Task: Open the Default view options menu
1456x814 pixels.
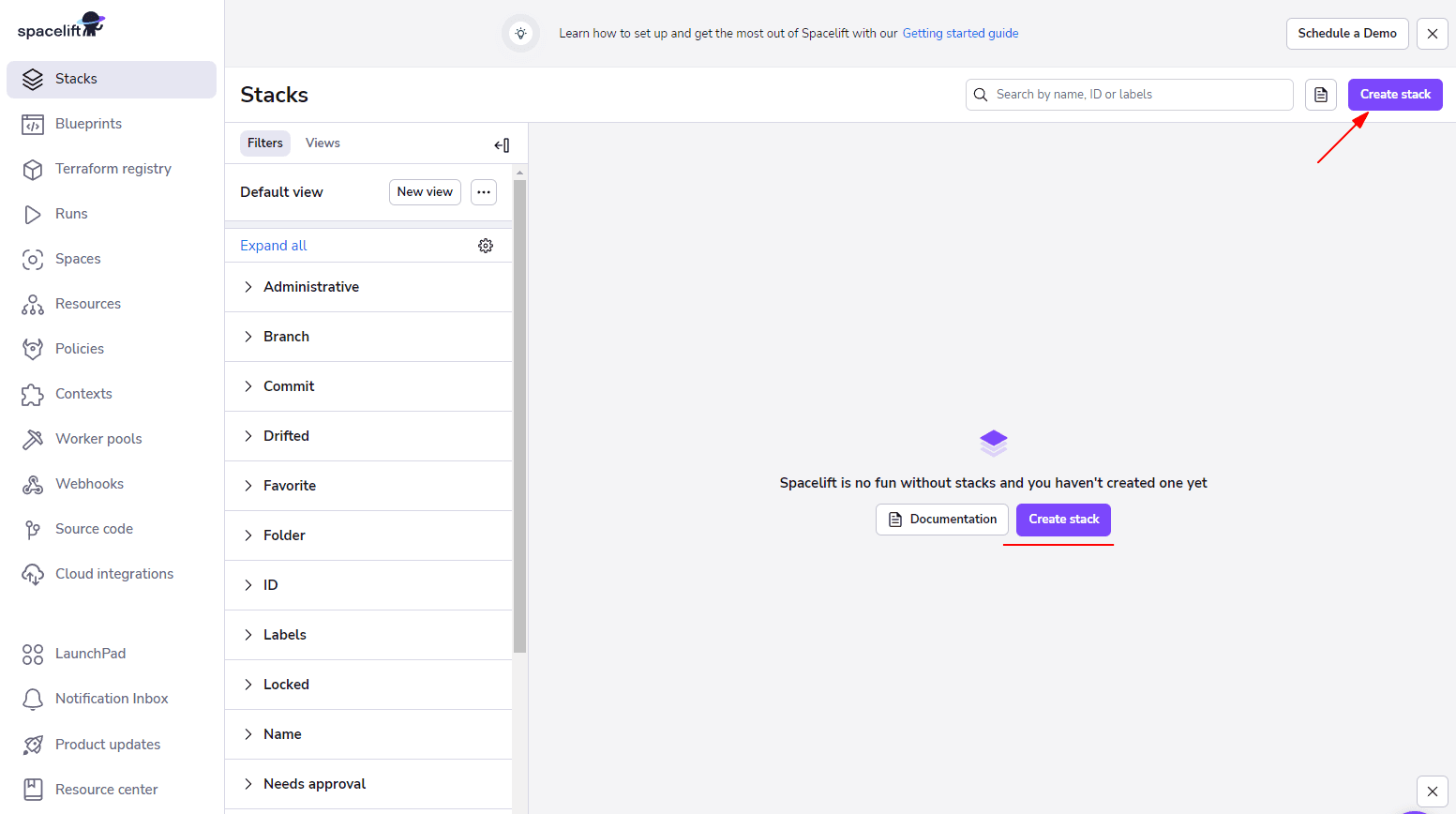Action: coord(484,191)
